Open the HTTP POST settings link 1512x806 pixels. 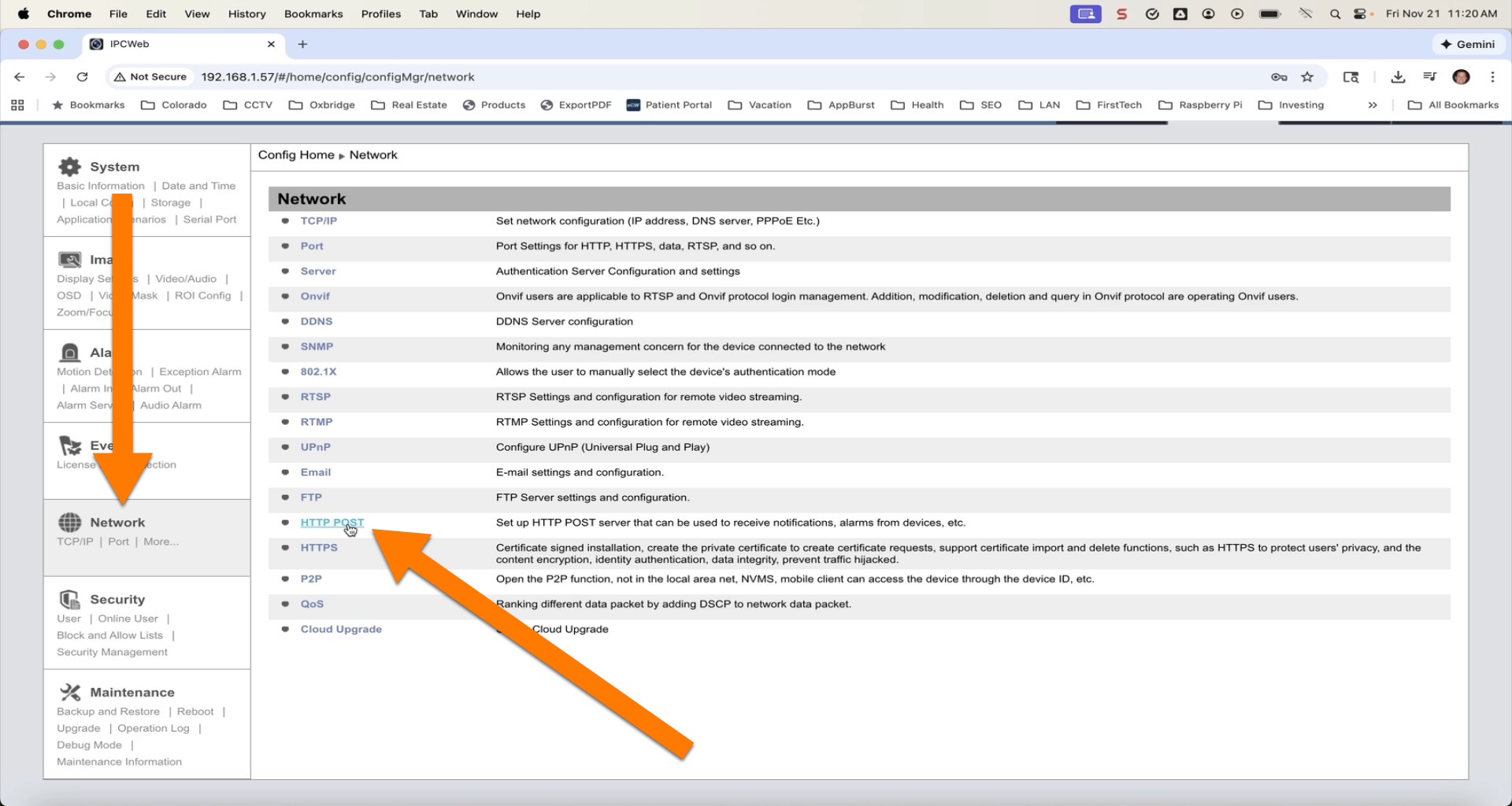pos(332,523)
